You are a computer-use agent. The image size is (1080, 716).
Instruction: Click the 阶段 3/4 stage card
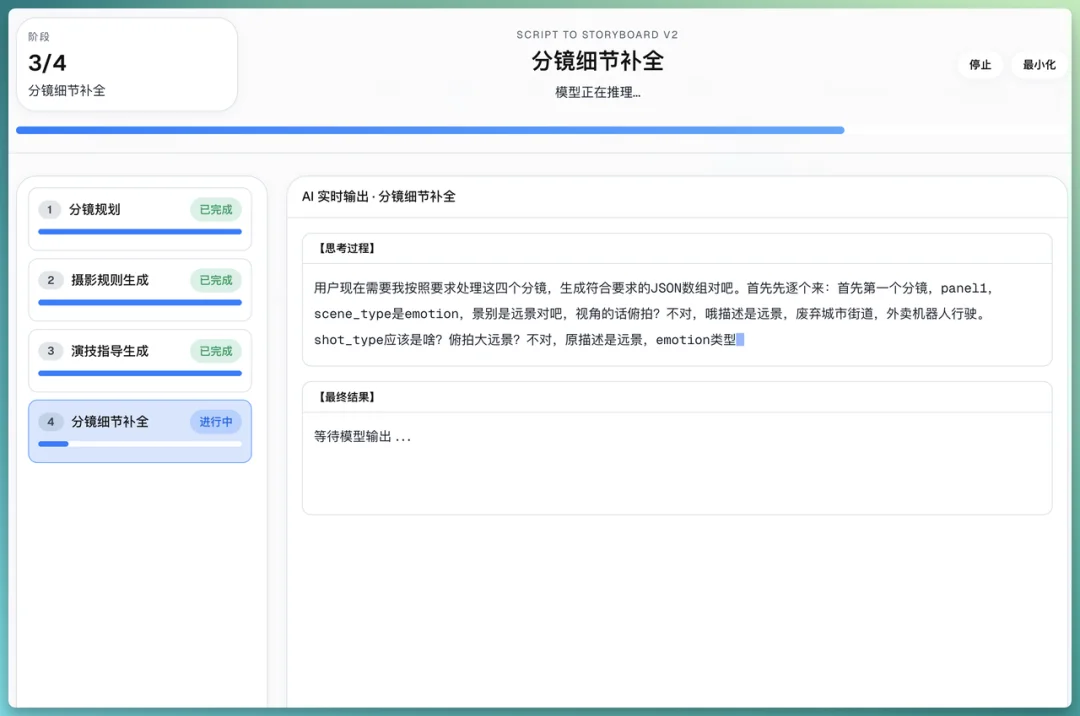[126, 63]
